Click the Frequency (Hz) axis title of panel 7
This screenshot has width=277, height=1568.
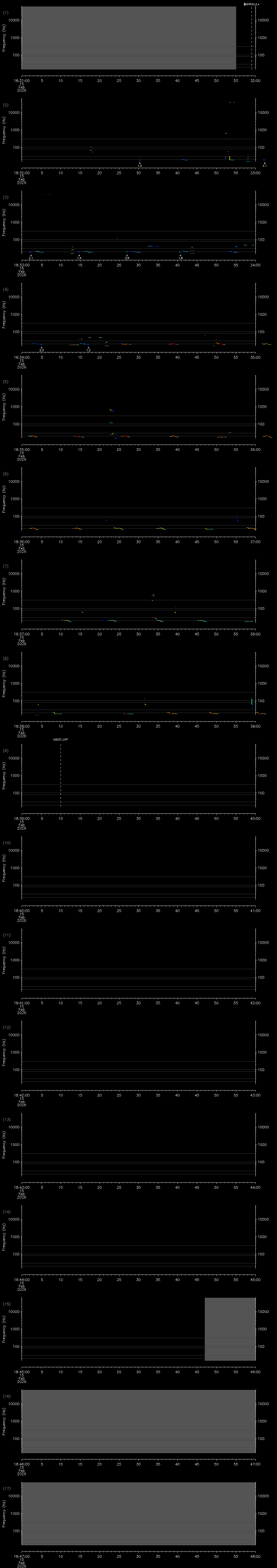(4, 591)
